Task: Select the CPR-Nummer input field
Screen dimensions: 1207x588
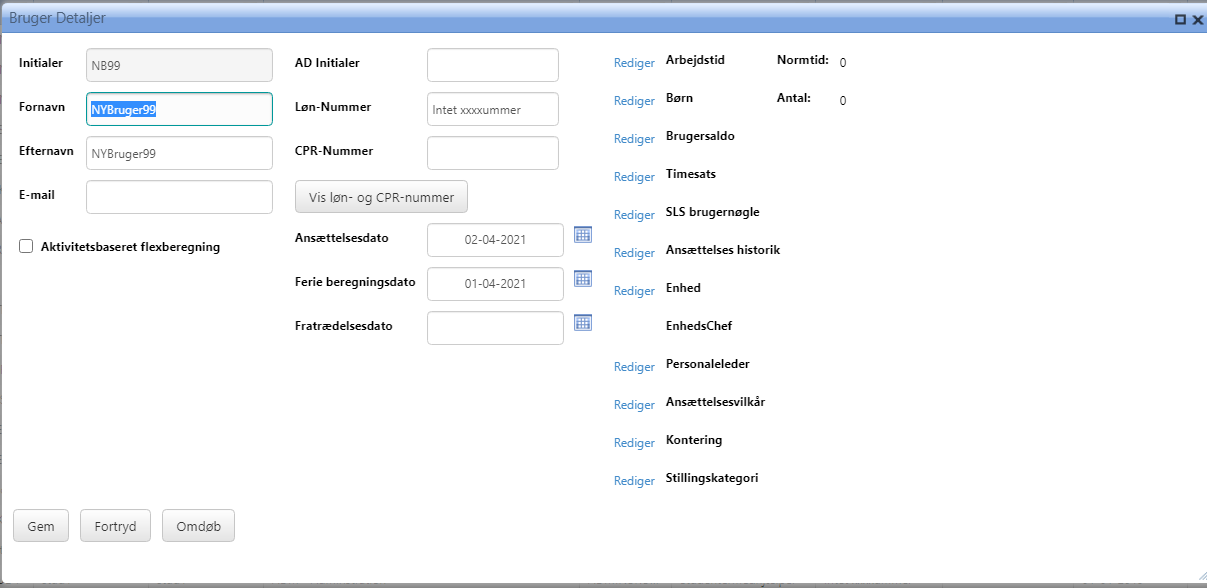Action: pyautogui.click(x=492, y=153)
